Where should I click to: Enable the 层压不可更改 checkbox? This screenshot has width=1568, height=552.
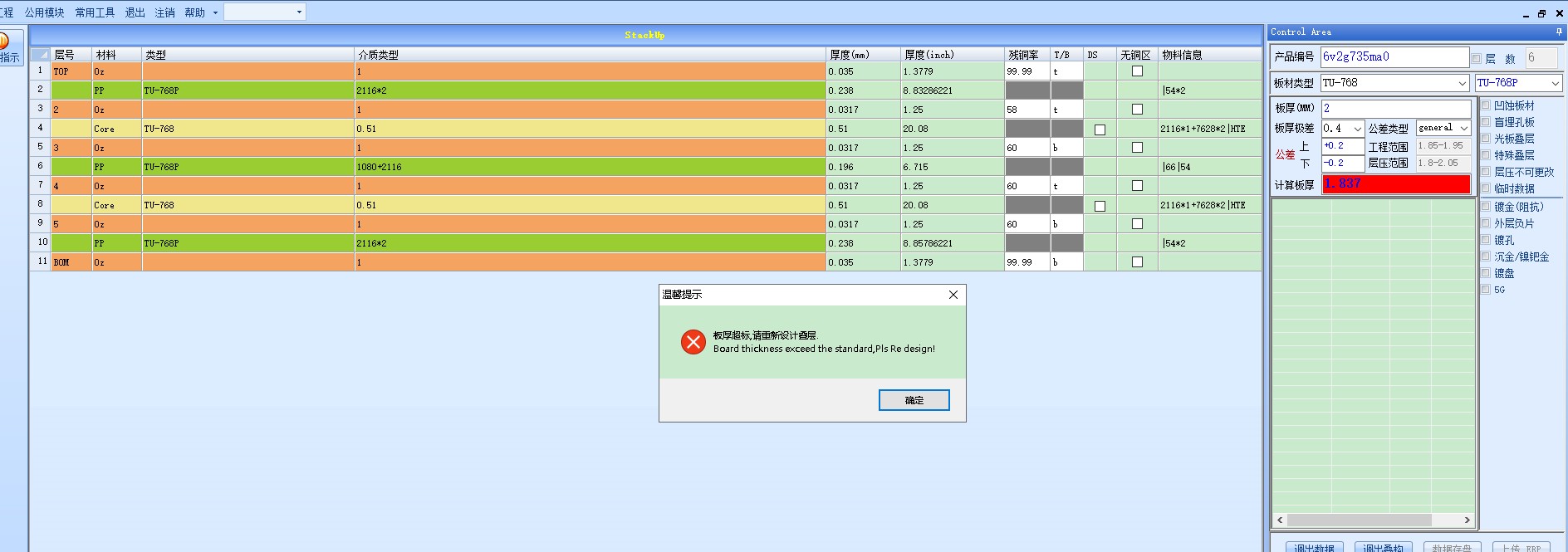[1487, 172]
